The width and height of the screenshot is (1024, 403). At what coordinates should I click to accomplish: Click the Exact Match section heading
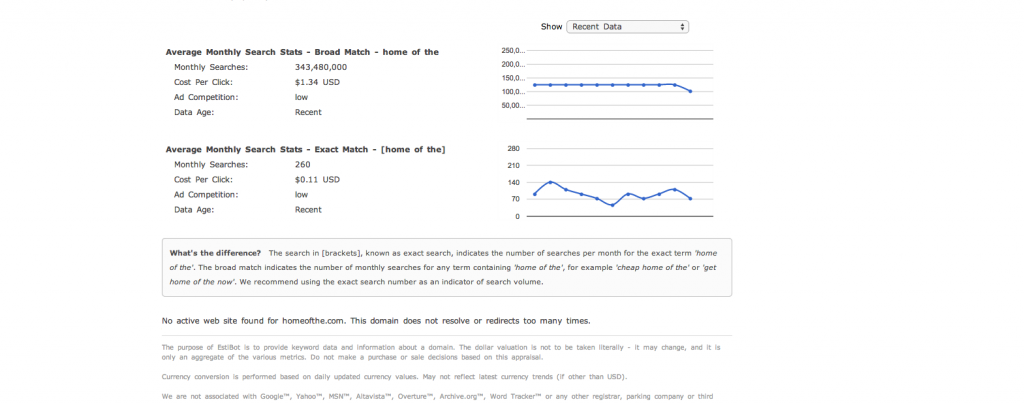click(x=306, y=150)
